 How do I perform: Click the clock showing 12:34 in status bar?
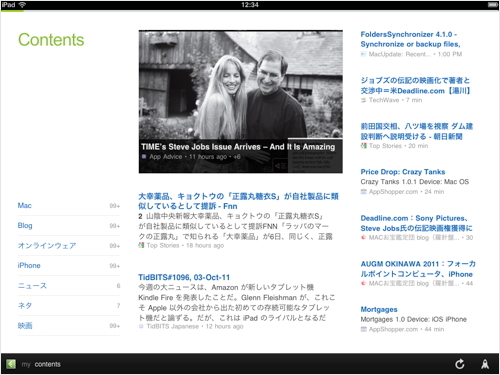pyautogui.click(x=250, y=5)
